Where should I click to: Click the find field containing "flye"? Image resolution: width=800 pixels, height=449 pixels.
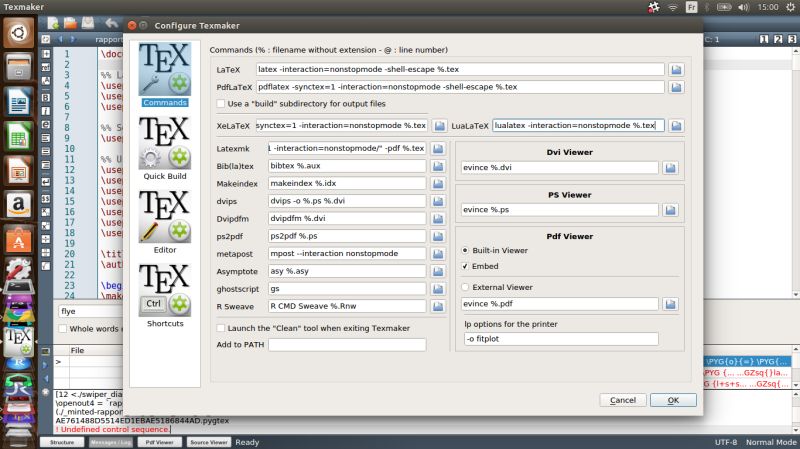point(91,311)
